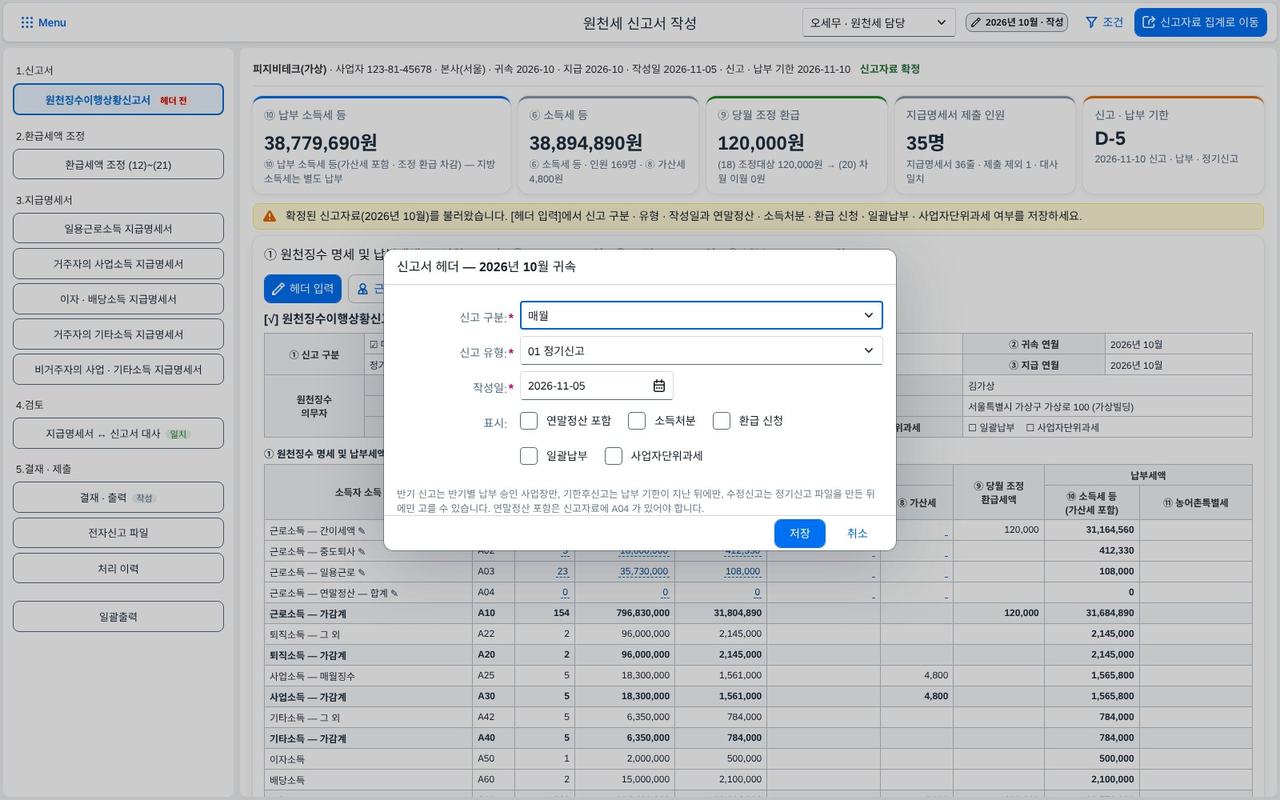Check the 연말정산 포함 checkbox

[x=529, y=421]
